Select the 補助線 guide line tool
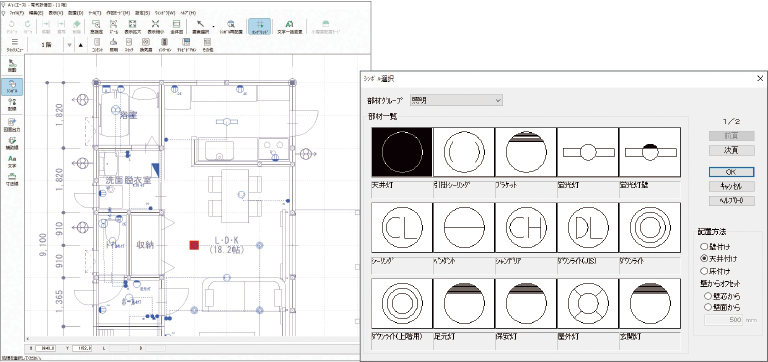The width and height of the screenshot is (768, 362). tap(13, 142)
